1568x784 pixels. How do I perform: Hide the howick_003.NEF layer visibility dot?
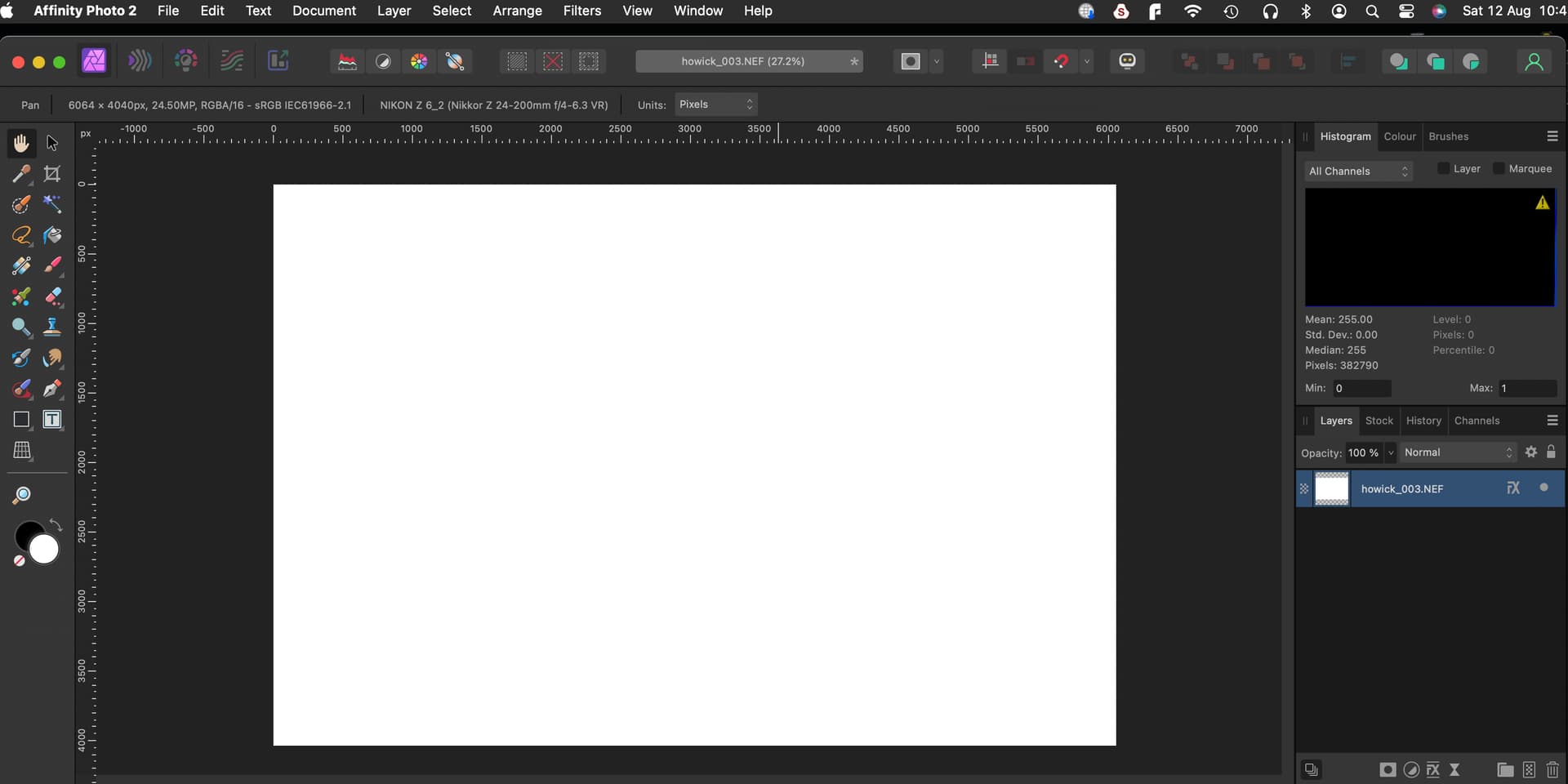point(1543,488)
